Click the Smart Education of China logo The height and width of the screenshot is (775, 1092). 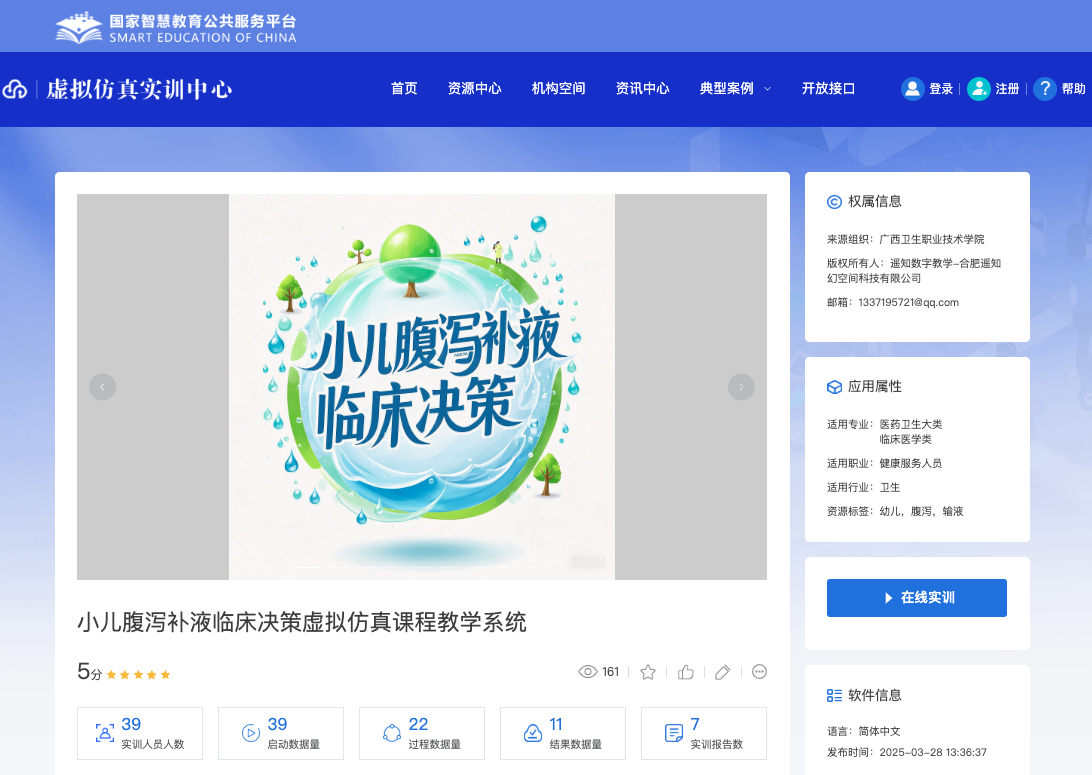click(x=176, y=29)
